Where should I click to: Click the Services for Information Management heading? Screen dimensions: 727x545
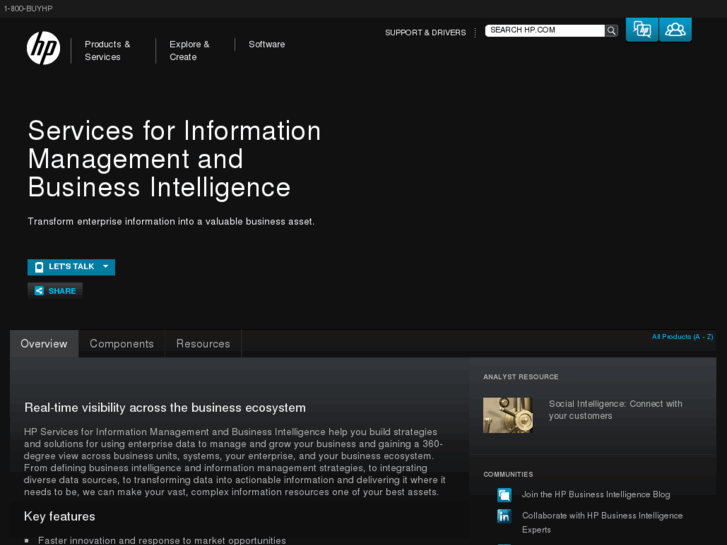tap(174, 159)
